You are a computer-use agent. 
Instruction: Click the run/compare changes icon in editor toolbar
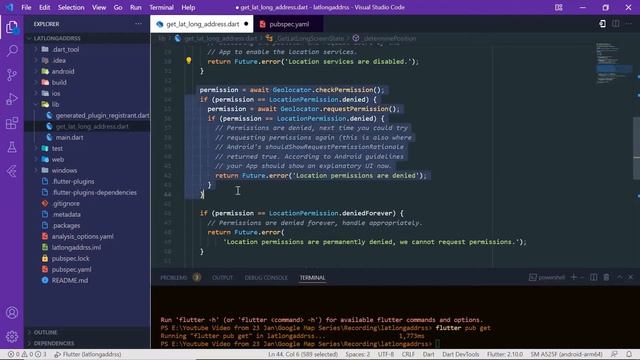click(x=602, y=24)
